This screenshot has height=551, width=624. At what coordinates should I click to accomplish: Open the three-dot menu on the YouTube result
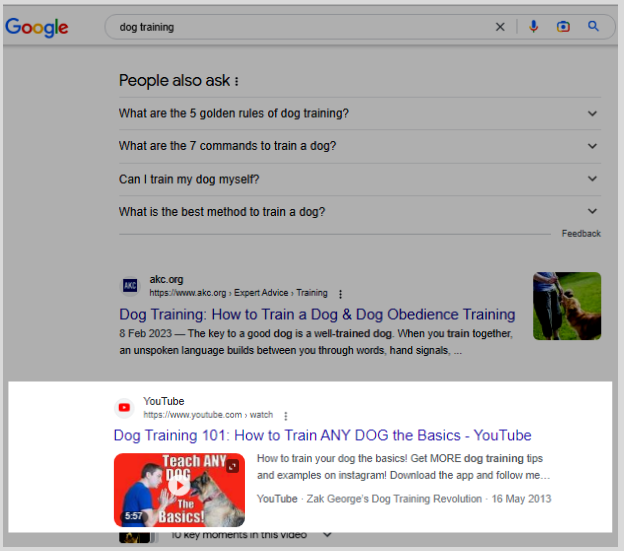pyautogui.click(x=286, y=416)
